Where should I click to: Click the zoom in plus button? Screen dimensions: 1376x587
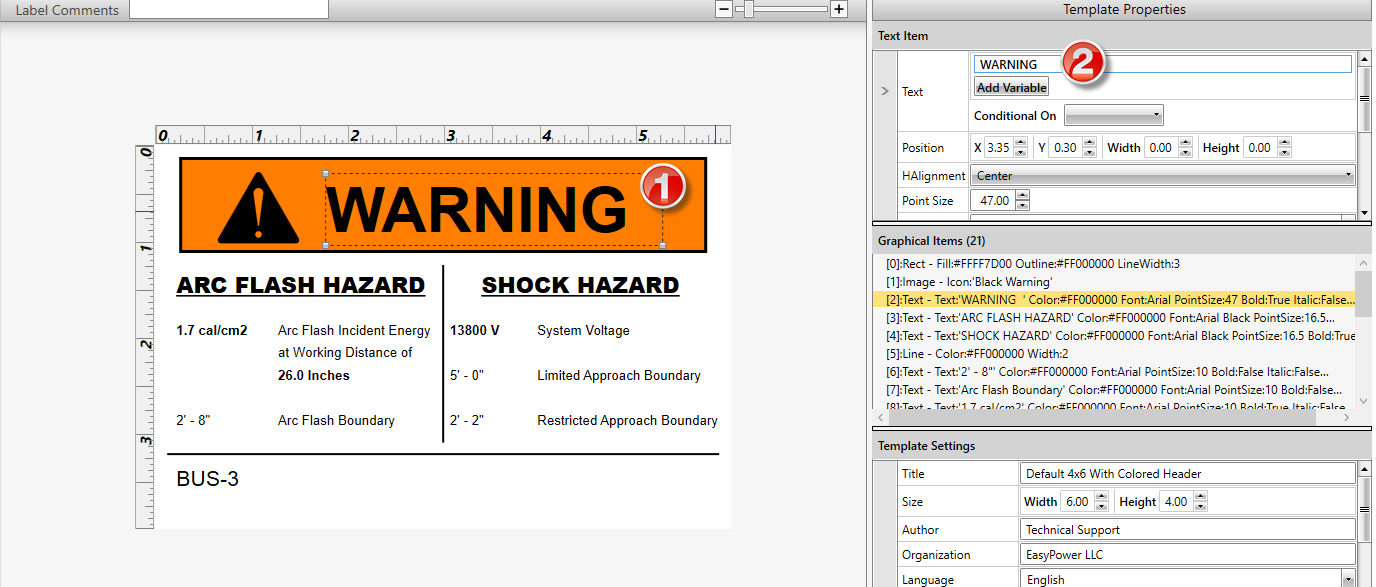coord(839,9)
